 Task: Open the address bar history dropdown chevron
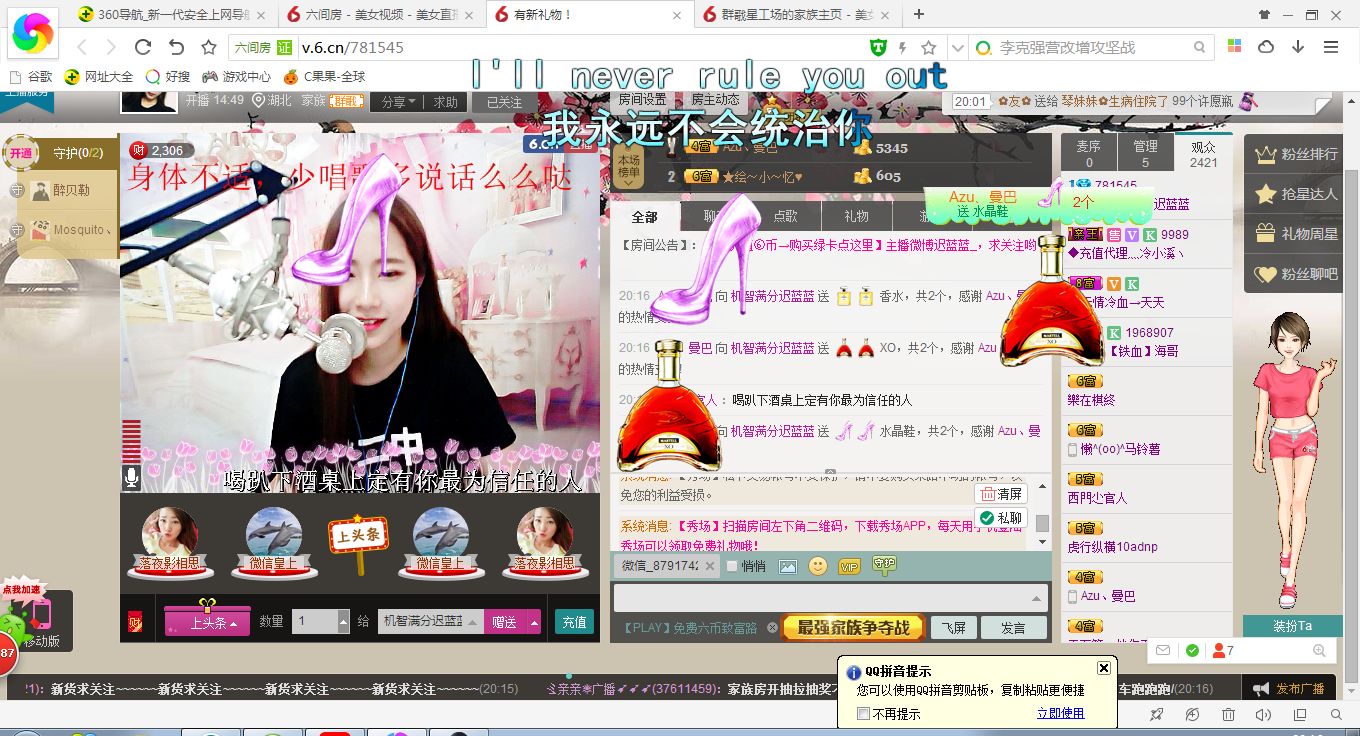tap(956, 47)
